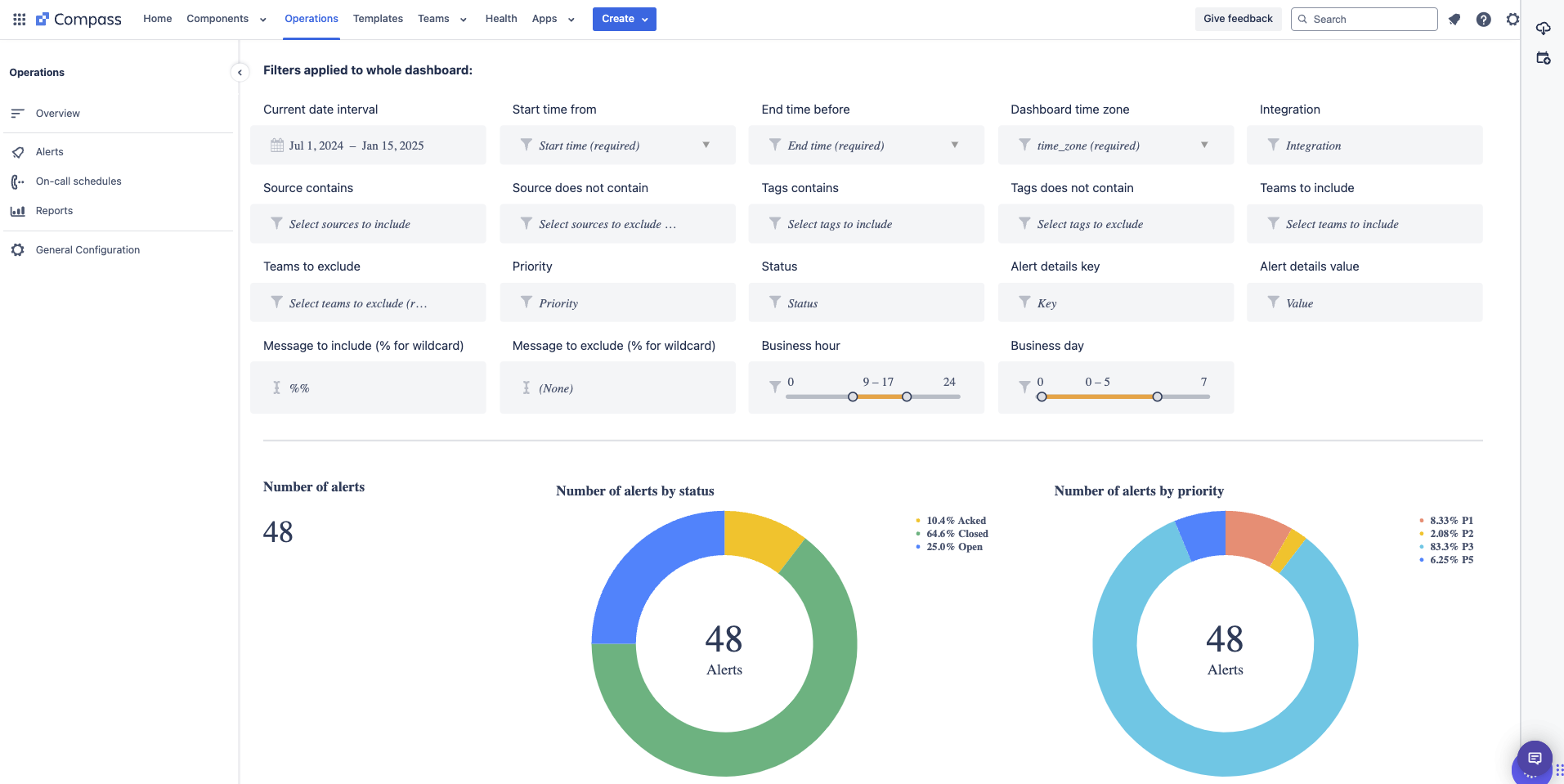This screenshot has height=784, width=1564.
Task: Open the chat support bubble icon
Action: coord(1535,758)
